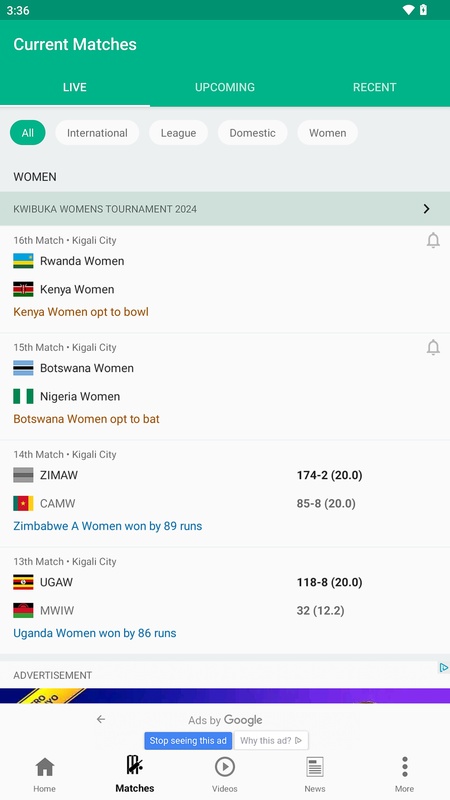Screen dimensions: 450x800
Task: Expand Kwibuka Womens Tournament 2024 with arrow
Action: (x=427, y=209)
